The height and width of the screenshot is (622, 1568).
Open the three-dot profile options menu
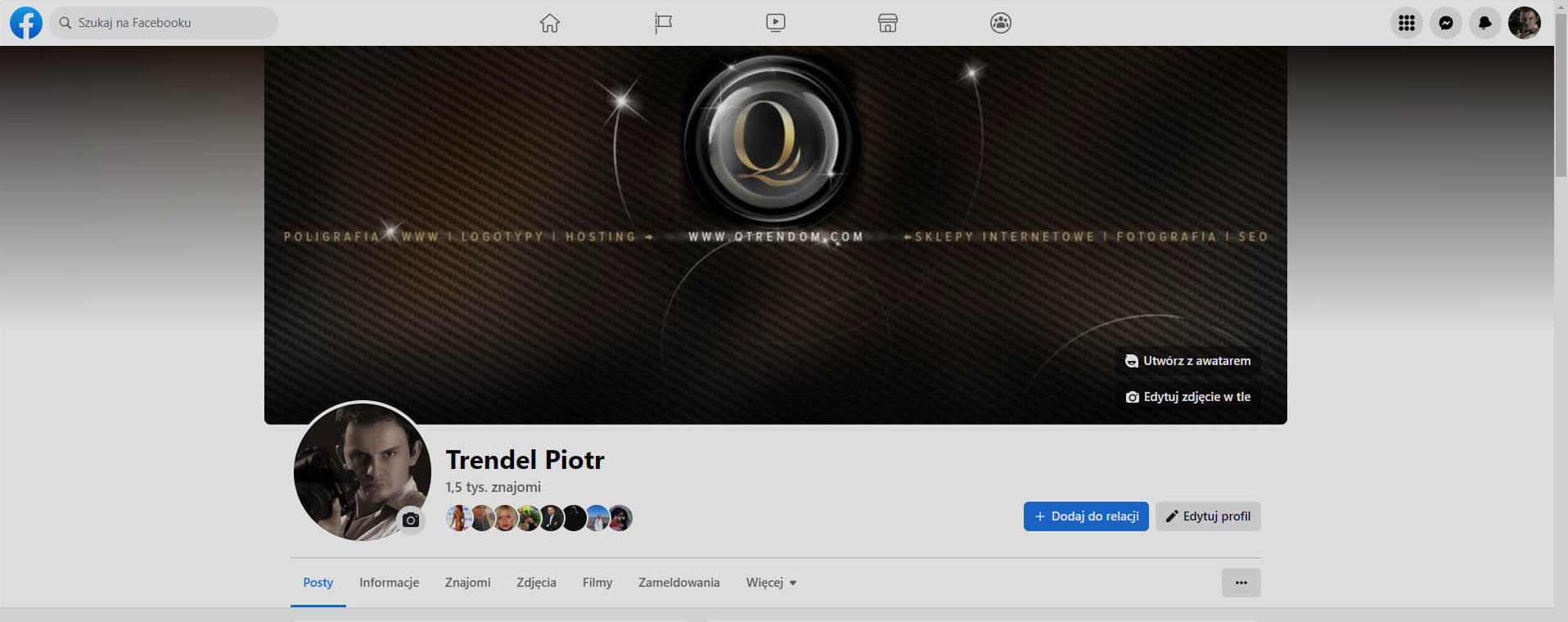(x=1241, y=583)
